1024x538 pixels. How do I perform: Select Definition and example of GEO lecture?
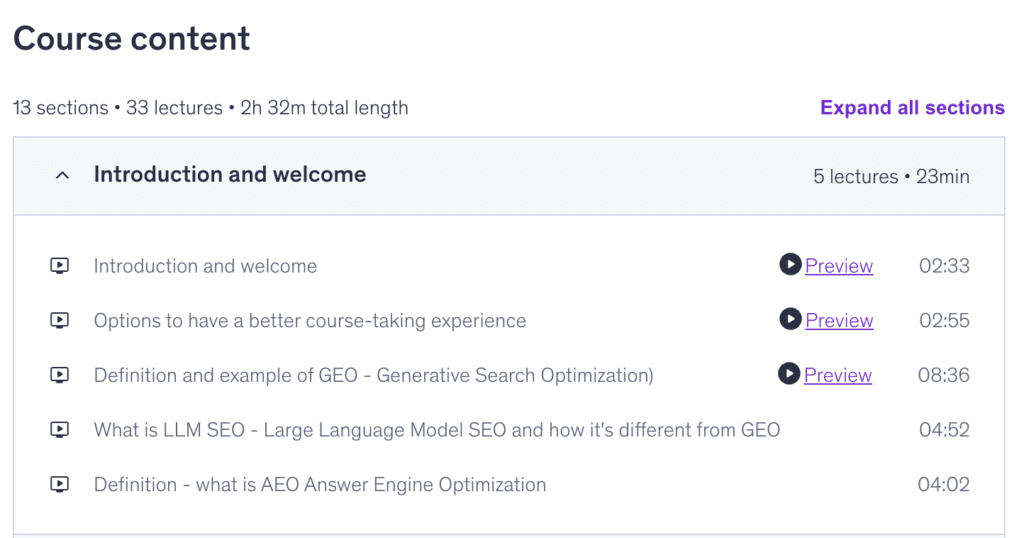click(373, 375)
